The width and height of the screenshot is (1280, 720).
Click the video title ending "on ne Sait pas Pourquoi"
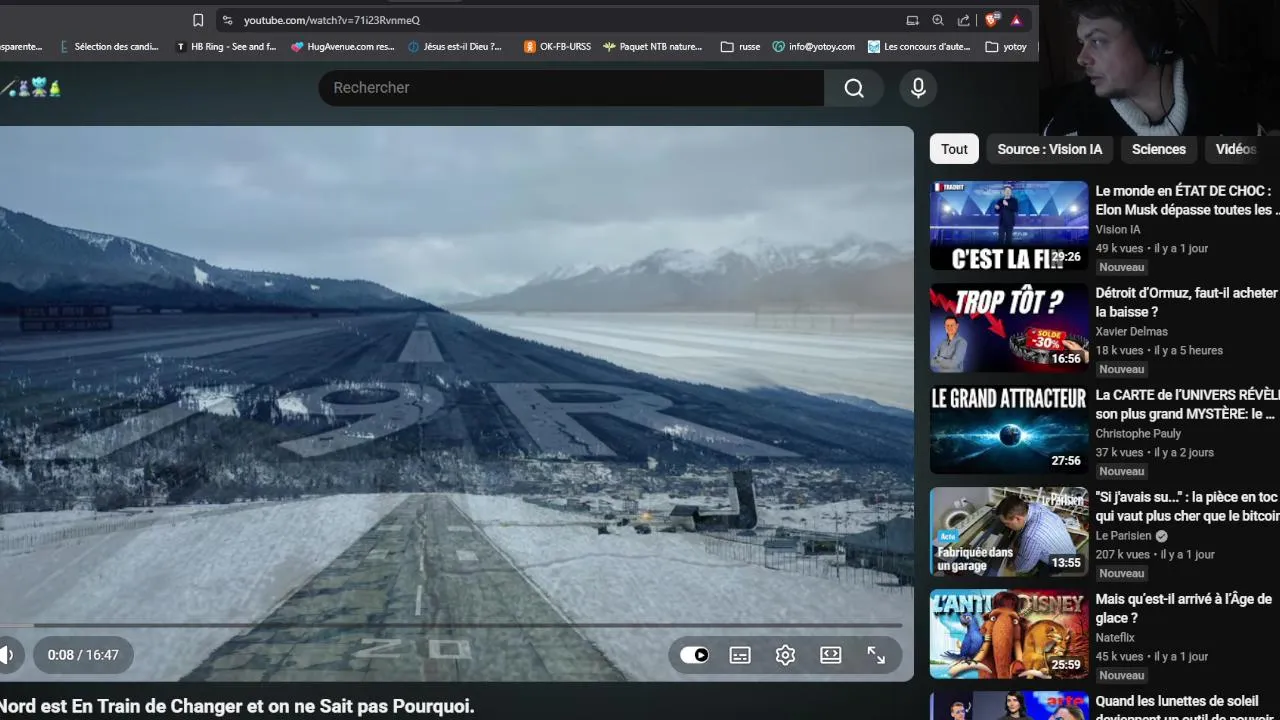(x=237, y=706)
